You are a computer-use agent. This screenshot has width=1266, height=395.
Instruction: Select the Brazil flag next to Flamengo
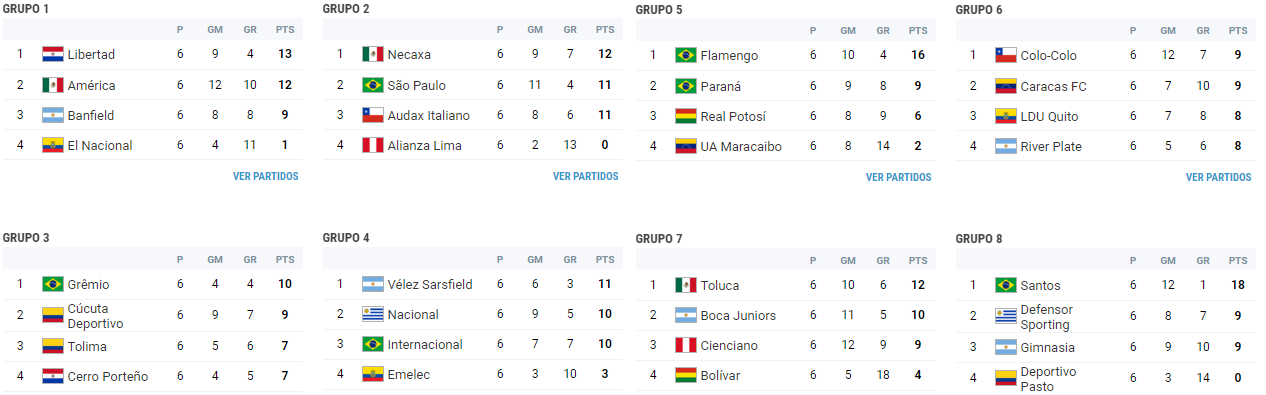(686, 55)
